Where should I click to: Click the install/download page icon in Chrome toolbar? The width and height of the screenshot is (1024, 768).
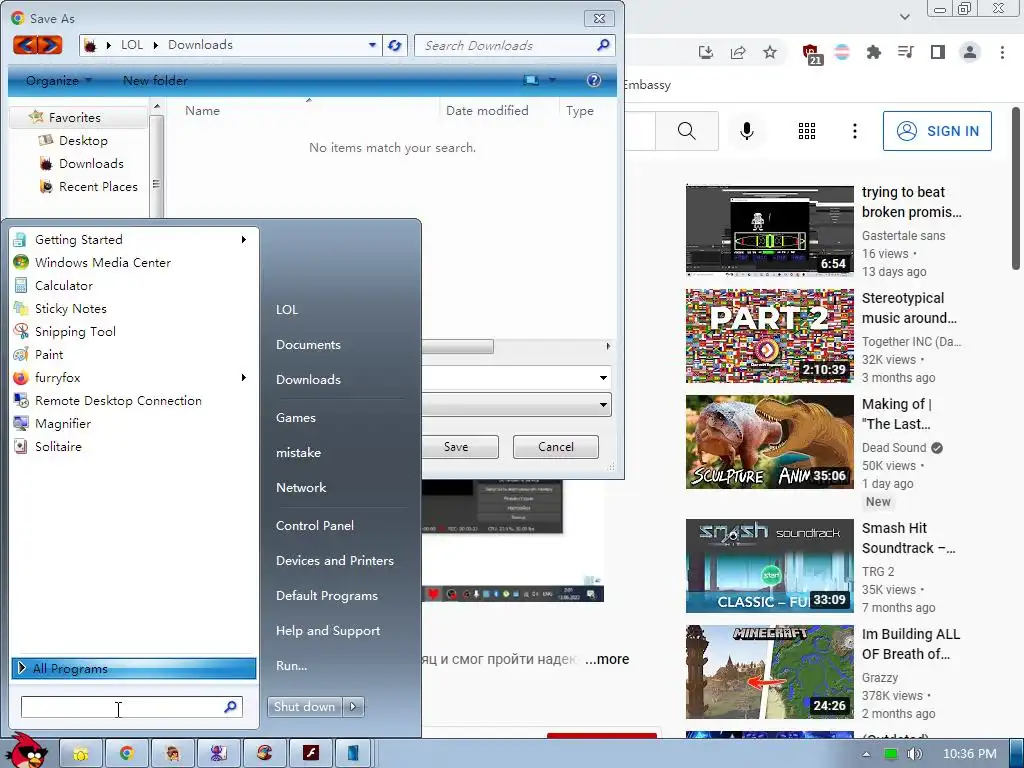[x=706, y=52]
